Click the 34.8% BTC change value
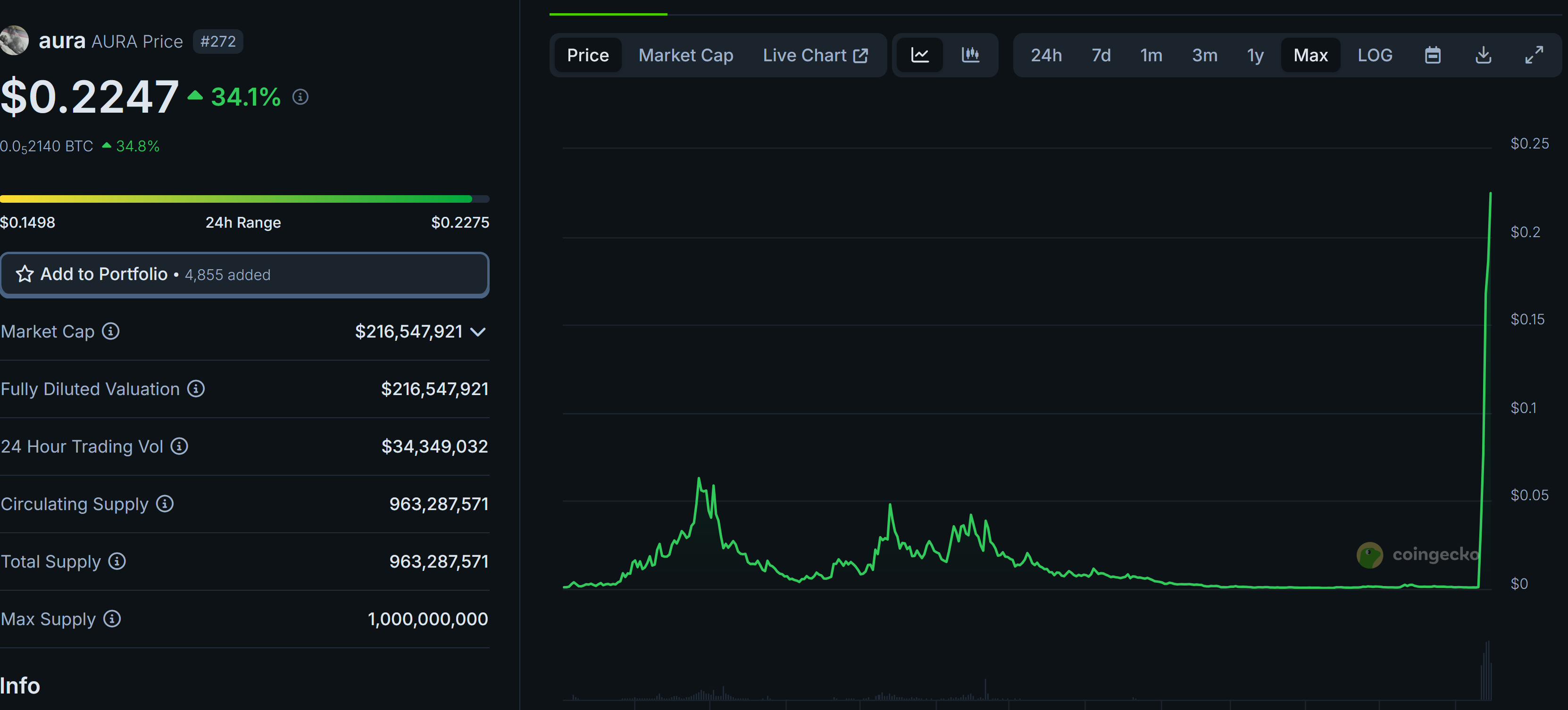The height and width of the screenshot is (710, 1568). [138, 146]
